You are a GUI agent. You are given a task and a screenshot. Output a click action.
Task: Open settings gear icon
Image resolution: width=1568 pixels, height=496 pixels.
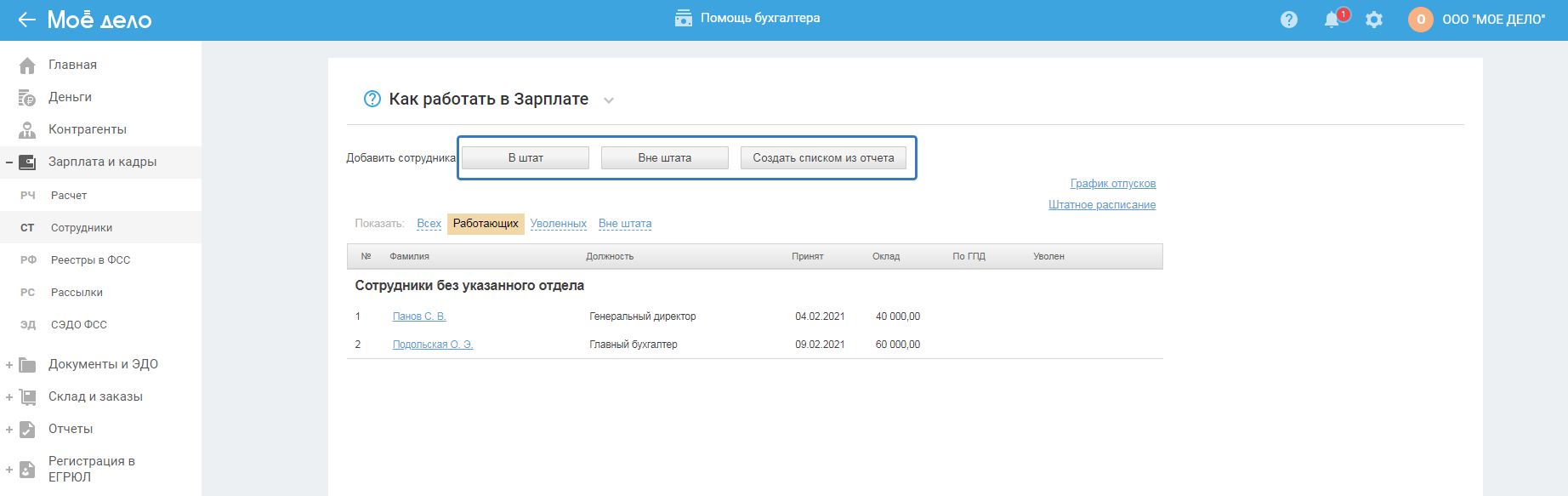click(1374, 20)
